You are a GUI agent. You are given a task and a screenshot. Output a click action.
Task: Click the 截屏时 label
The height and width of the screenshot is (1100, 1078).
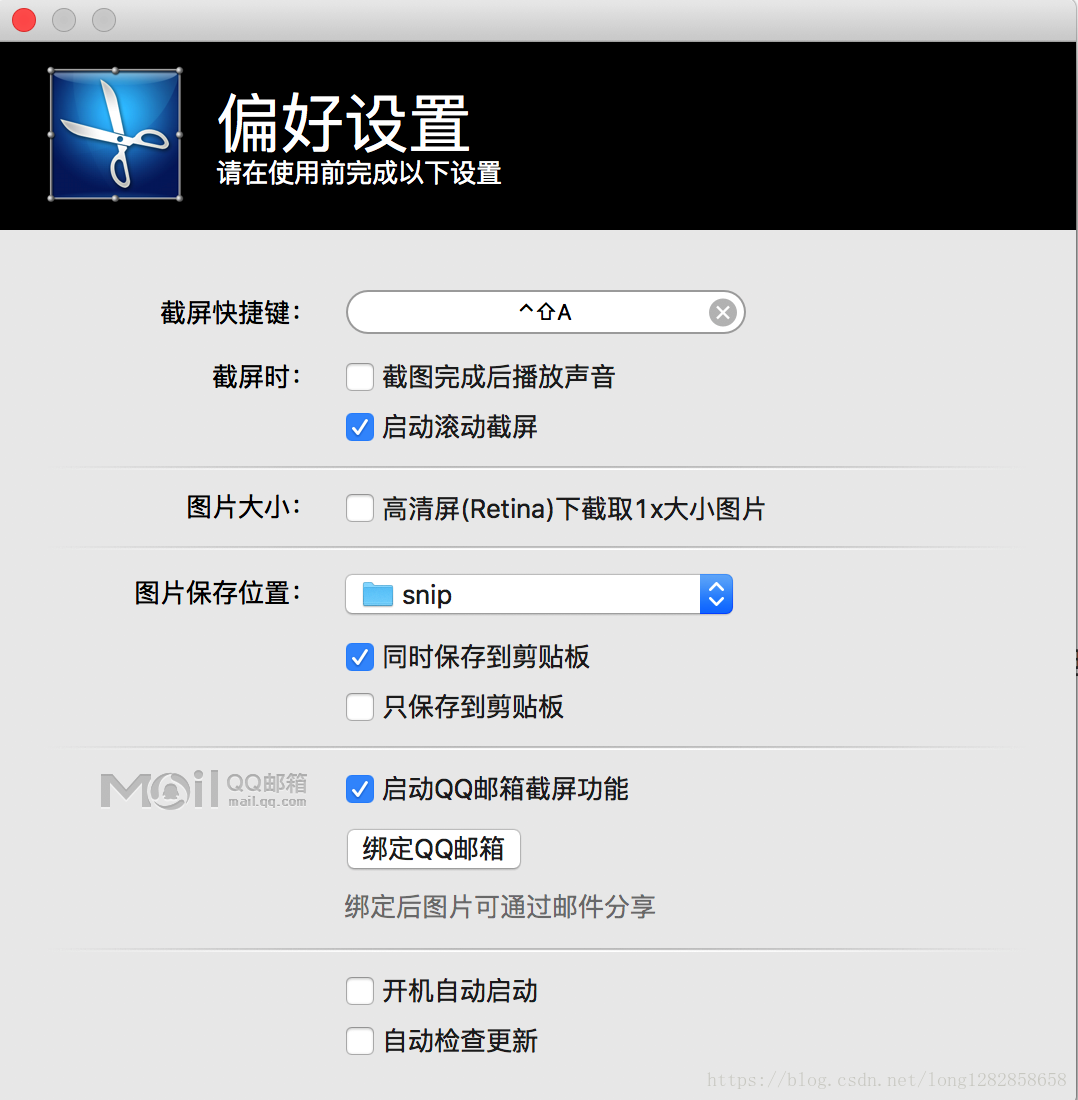[257, 377]
